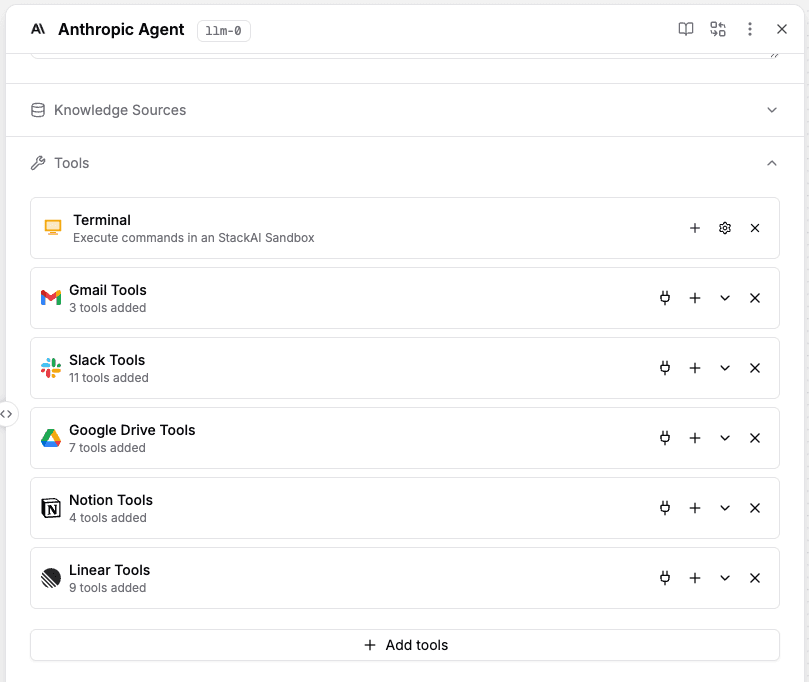The height and width of the screenshot is (682, 809).
Task: Expand the Linear Tools list chevron
Action: pos(725,578)
